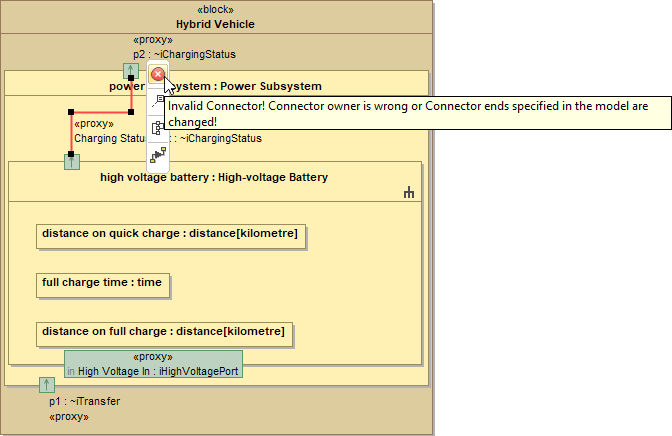Select the red connector's left corner handle
The image size is (672, 436).
71,112
